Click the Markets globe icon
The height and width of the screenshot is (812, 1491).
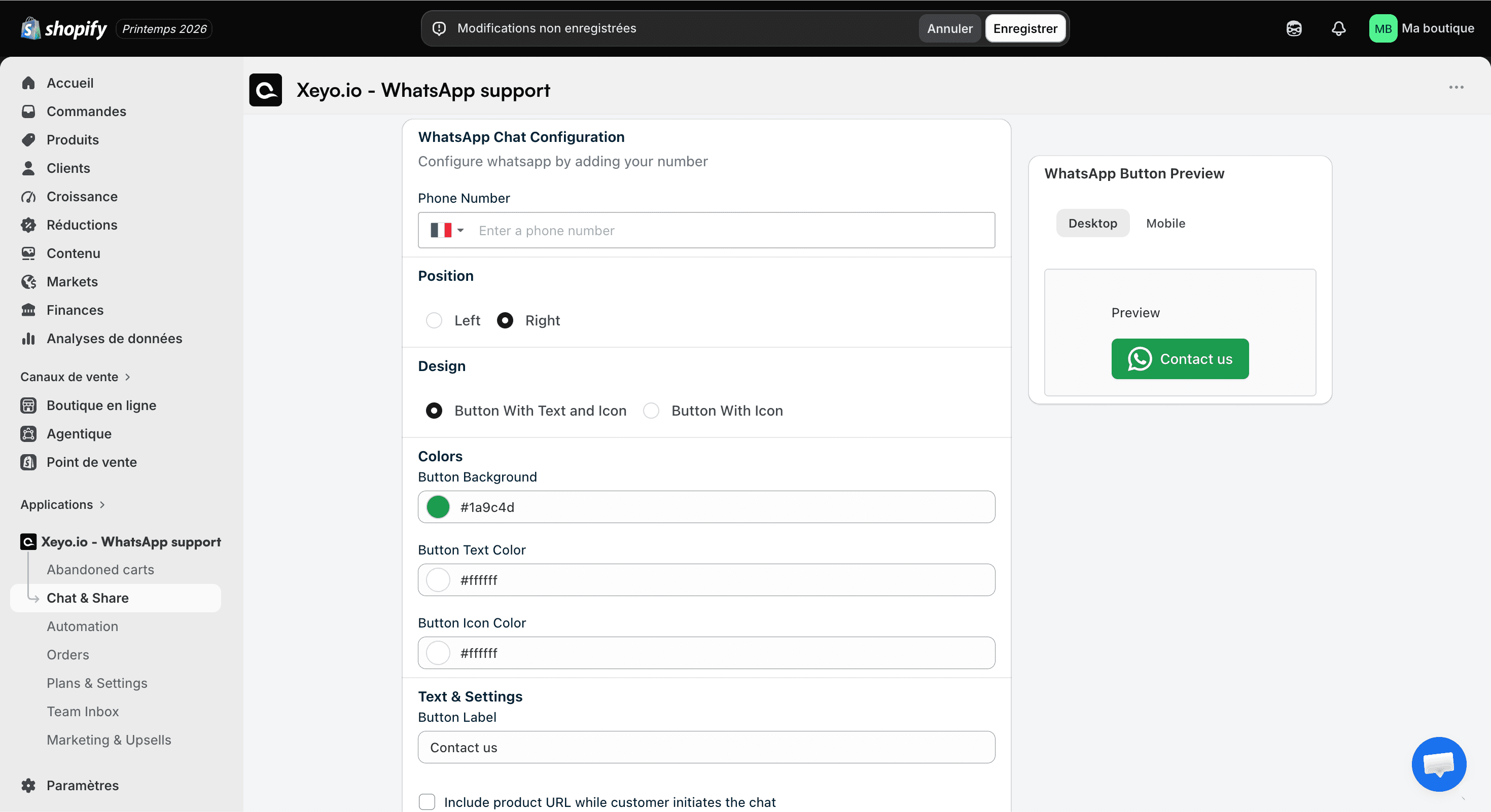28,281
